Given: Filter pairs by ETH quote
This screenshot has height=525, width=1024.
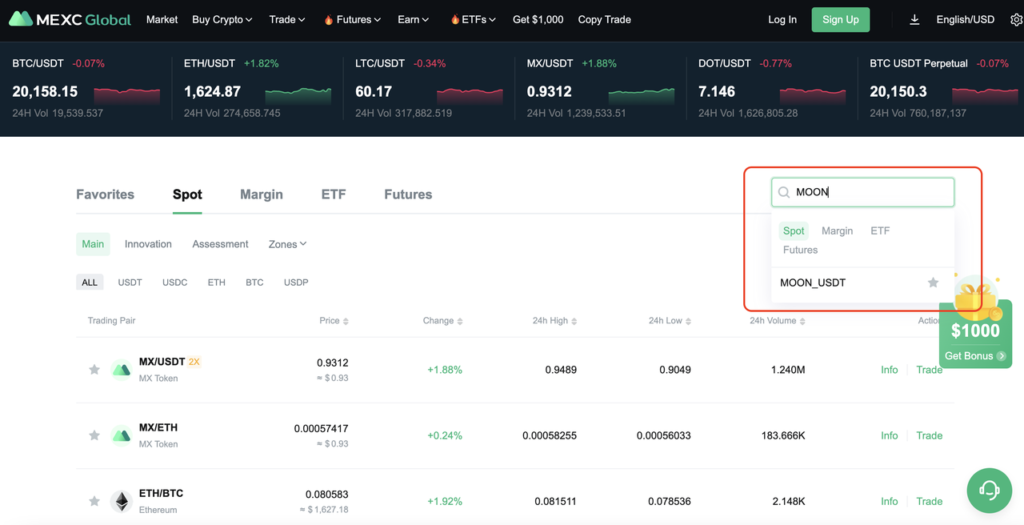Looking at the screenshot, I should pyautogui.click(x=216, y=283).
